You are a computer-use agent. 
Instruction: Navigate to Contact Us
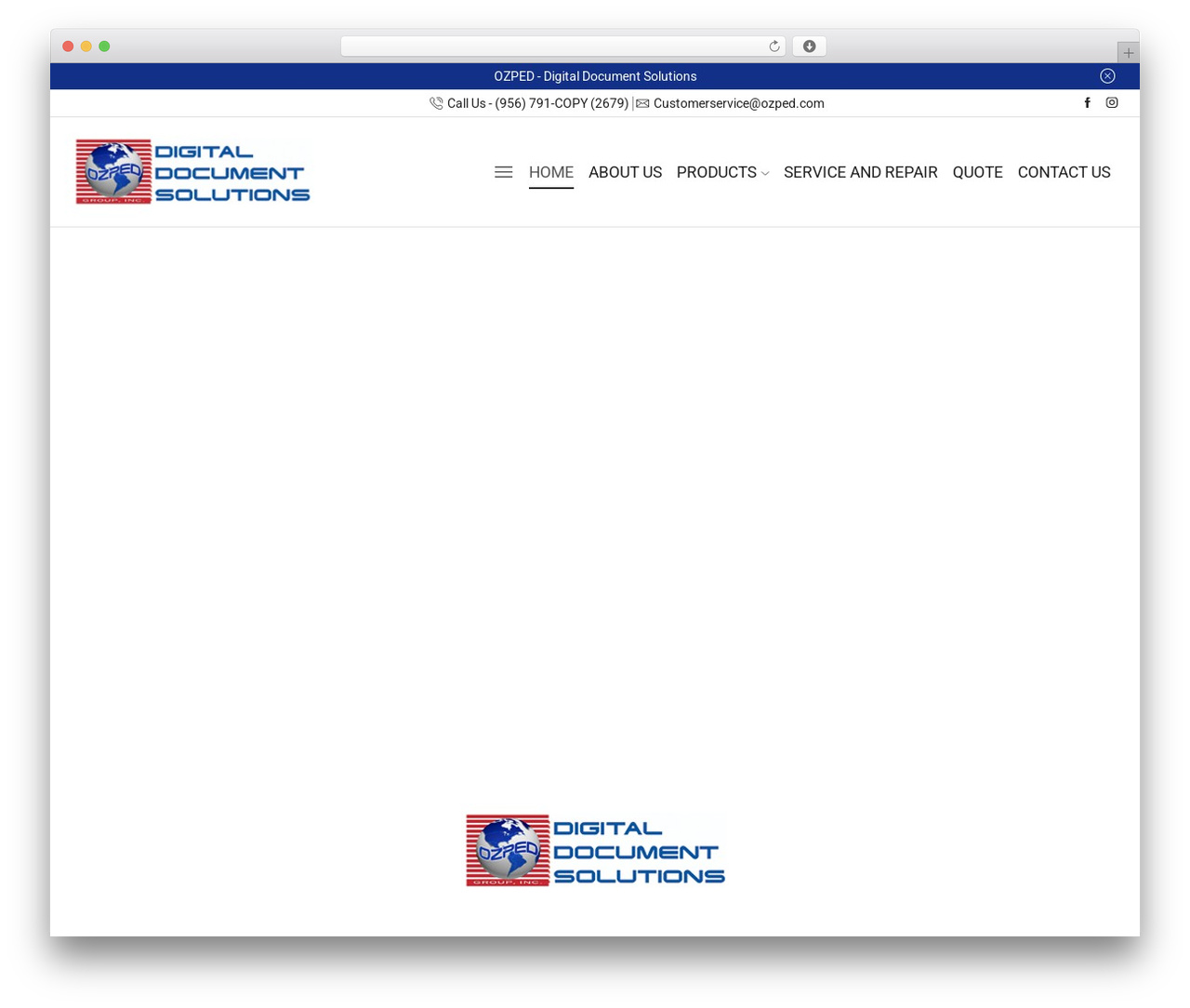pos(1064,172)
